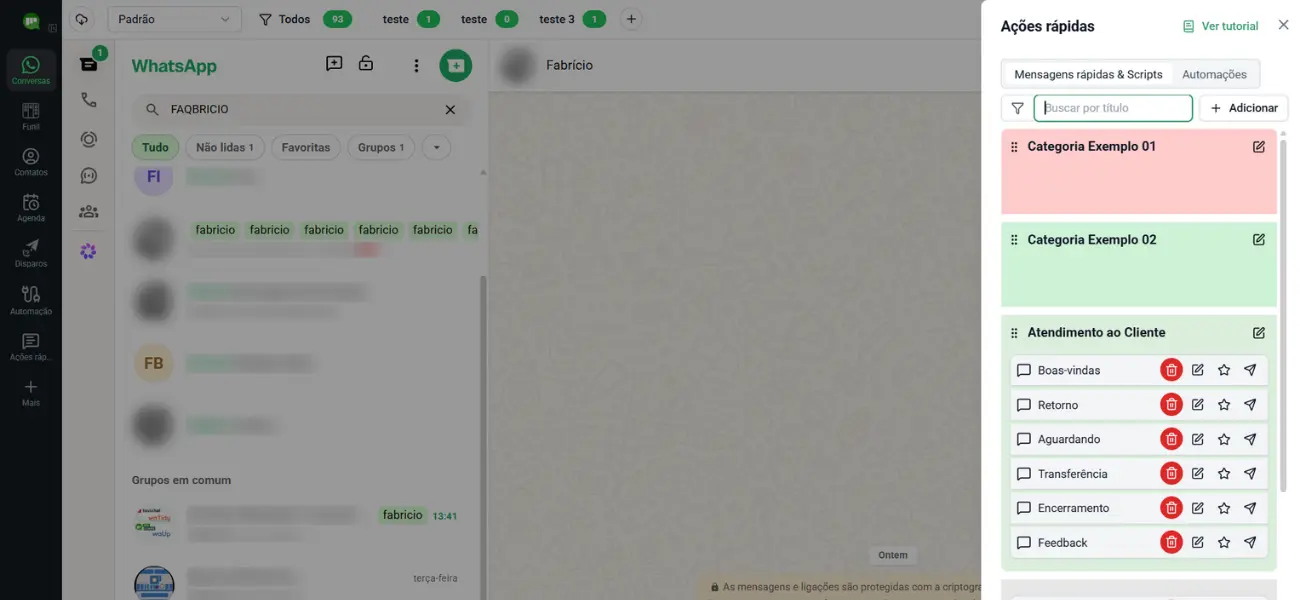Open the FB contact avatar chat
Image resolution: width=1300 pixels, height=600 pixels.
154,364
